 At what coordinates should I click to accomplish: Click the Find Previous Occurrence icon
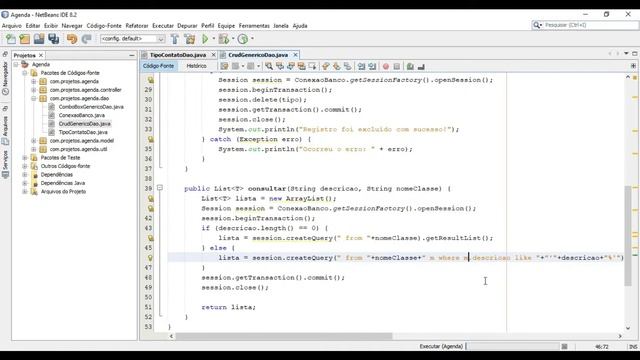click(x=280, y=66)
